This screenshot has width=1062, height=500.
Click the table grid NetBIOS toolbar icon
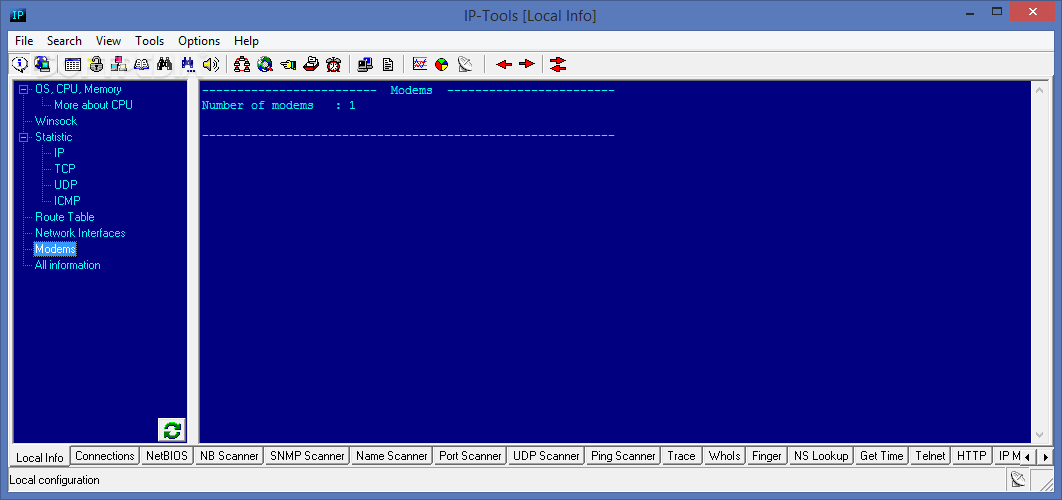click(73, 64)
